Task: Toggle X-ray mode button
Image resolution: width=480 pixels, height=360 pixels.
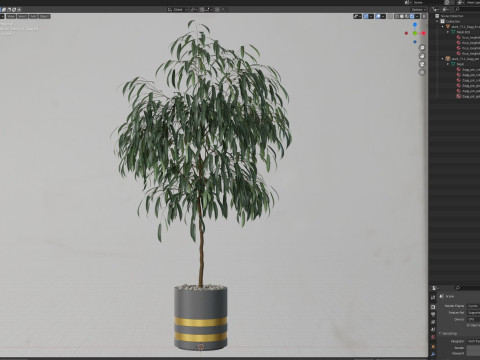Action: (x=390, y=16)
